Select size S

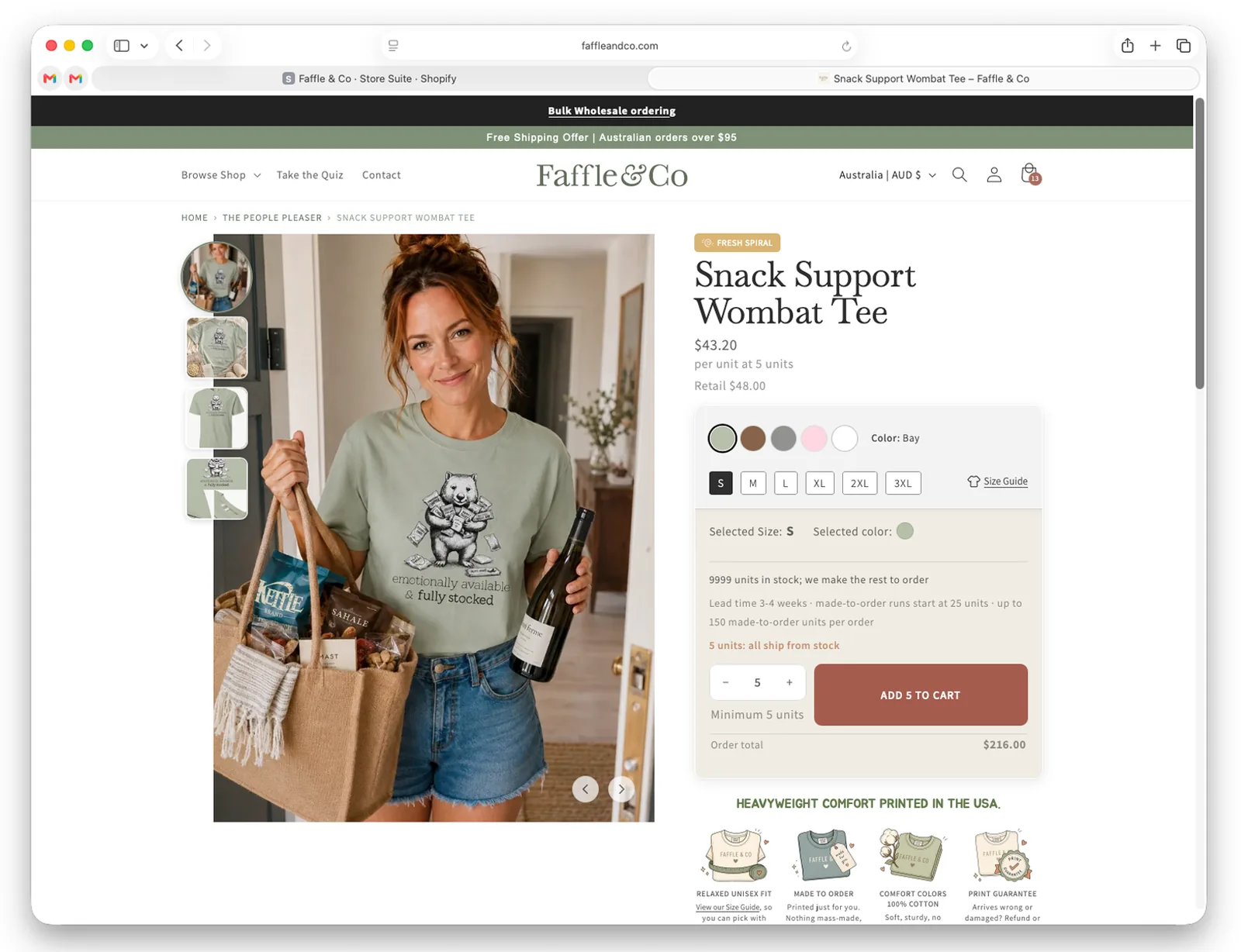[x=721, y=483]
